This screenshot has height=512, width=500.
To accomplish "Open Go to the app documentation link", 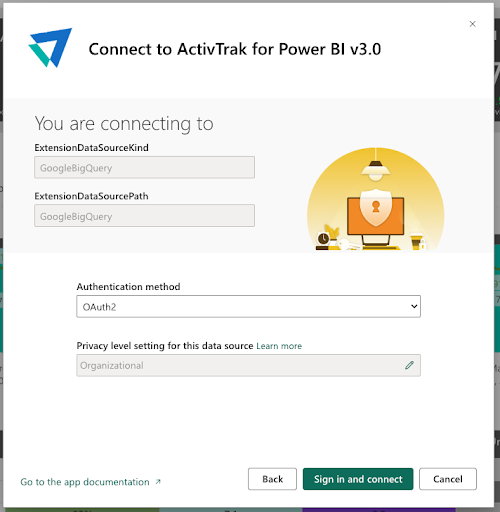I will point(85,482).
